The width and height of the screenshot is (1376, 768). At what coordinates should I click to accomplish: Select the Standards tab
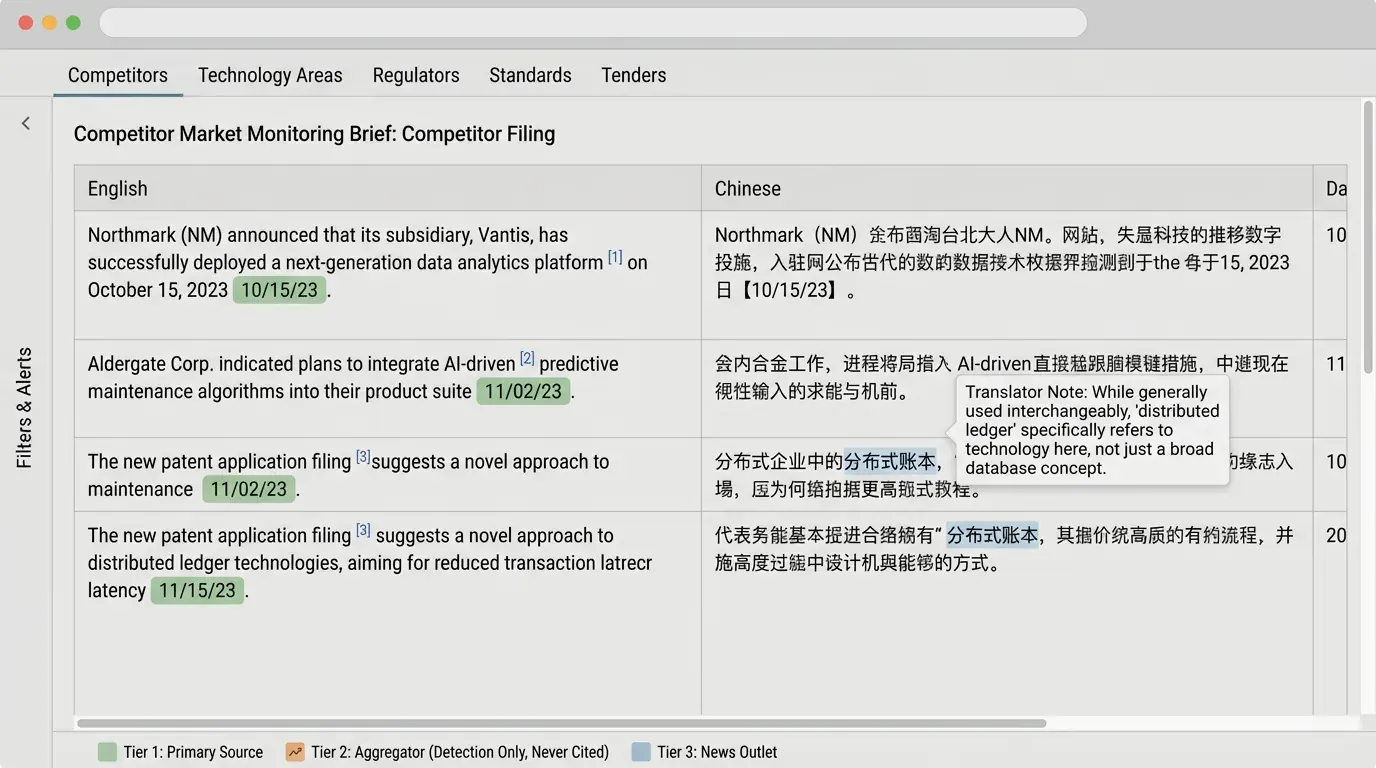pyautogui.click(x=530, y=75)
